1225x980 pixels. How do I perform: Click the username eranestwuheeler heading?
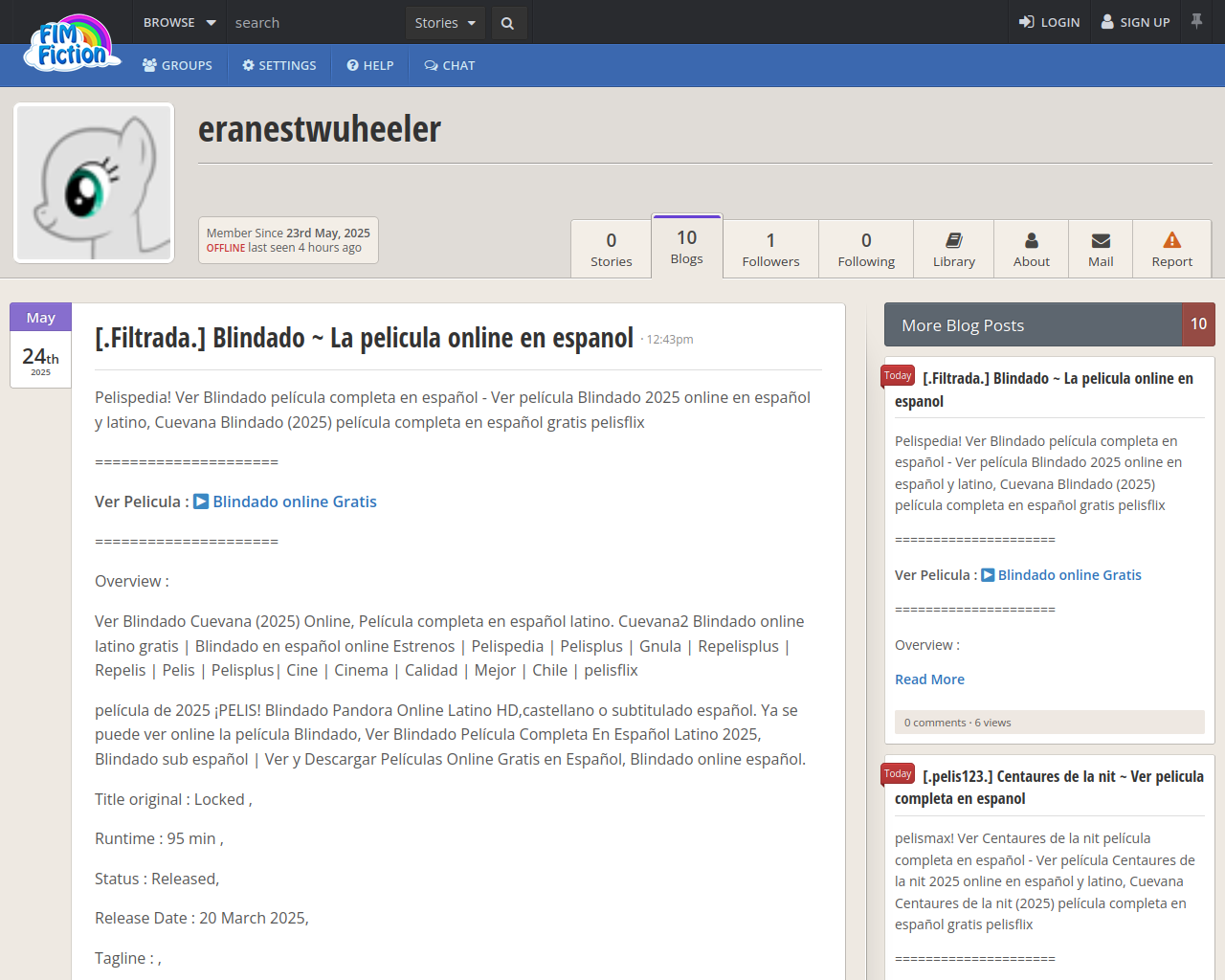[x=320, y=129]
